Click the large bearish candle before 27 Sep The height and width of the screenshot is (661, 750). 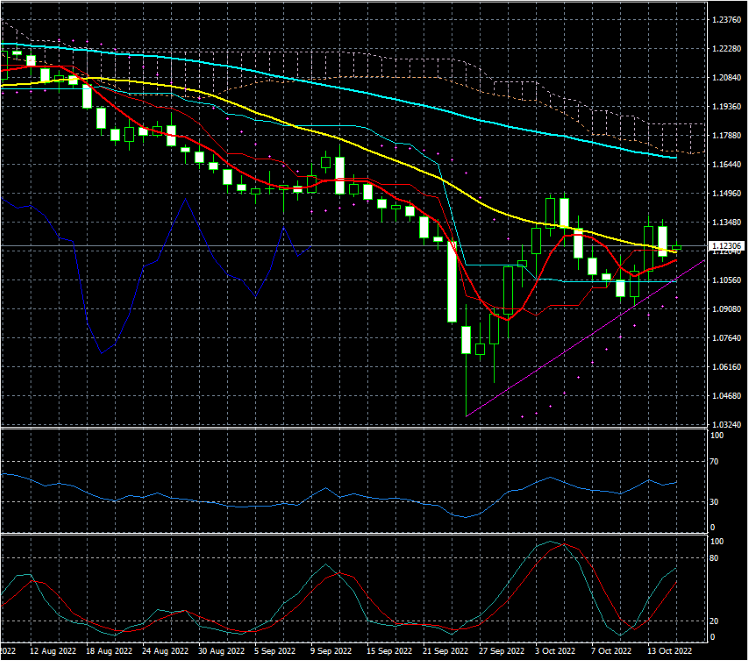tap(452, 282)
